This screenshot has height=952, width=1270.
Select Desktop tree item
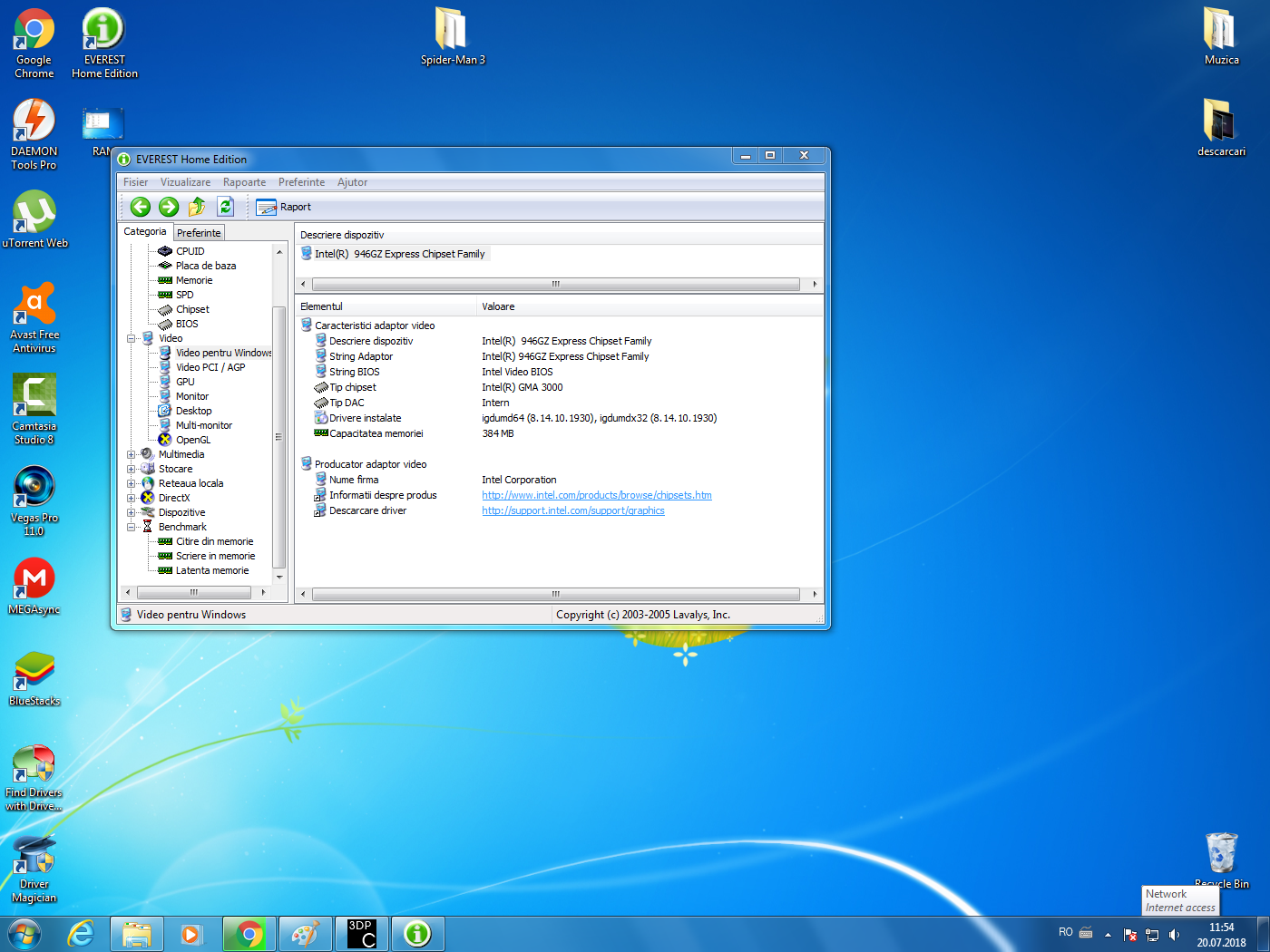point(194,411)
